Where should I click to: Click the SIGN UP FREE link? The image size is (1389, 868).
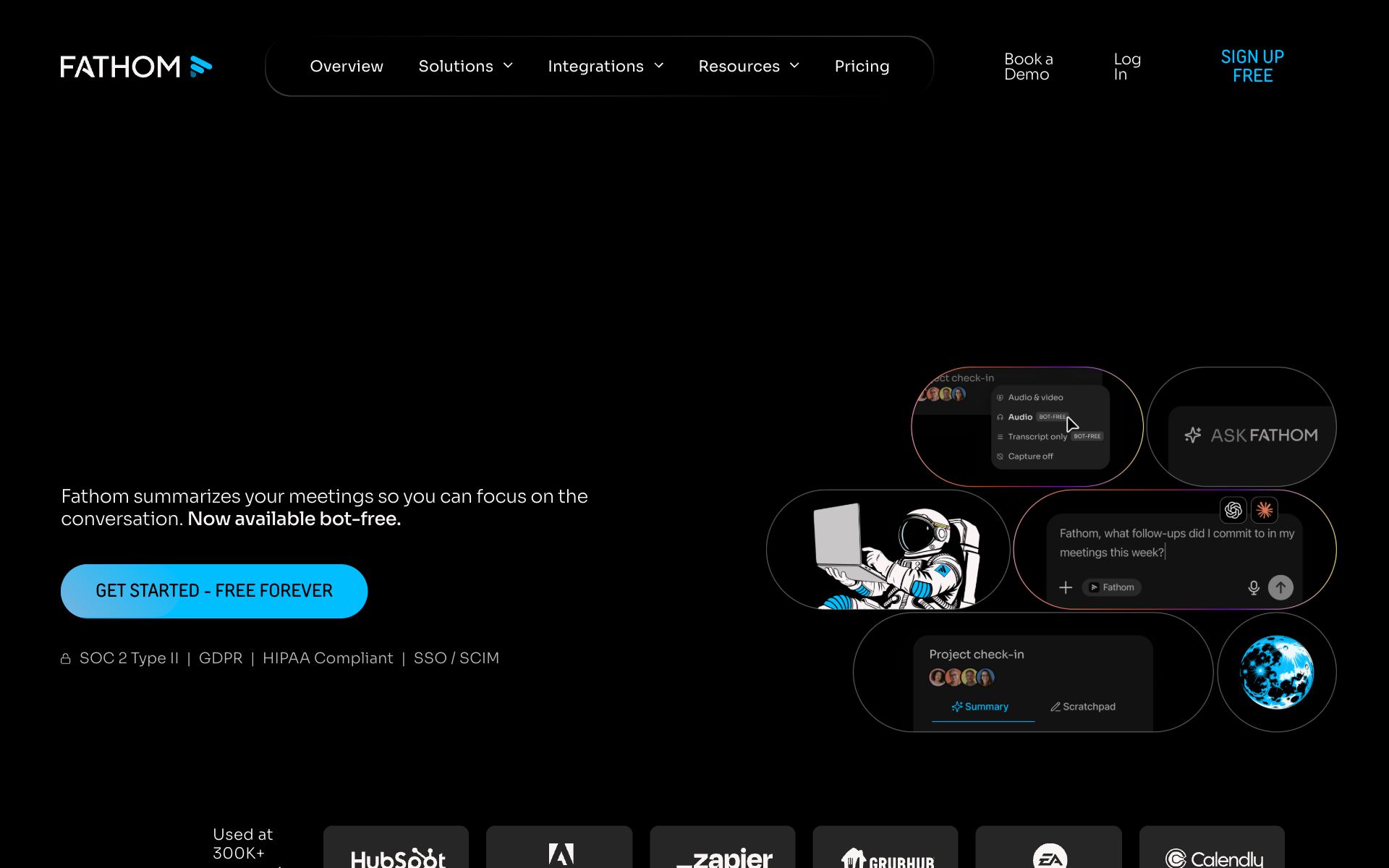click(1252, 67)
